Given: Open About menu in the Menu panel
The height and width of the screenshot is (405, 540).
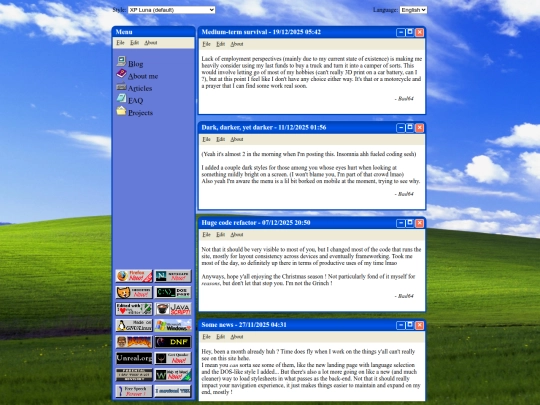Looking at the screenshot, I should (x=150, y=43).
